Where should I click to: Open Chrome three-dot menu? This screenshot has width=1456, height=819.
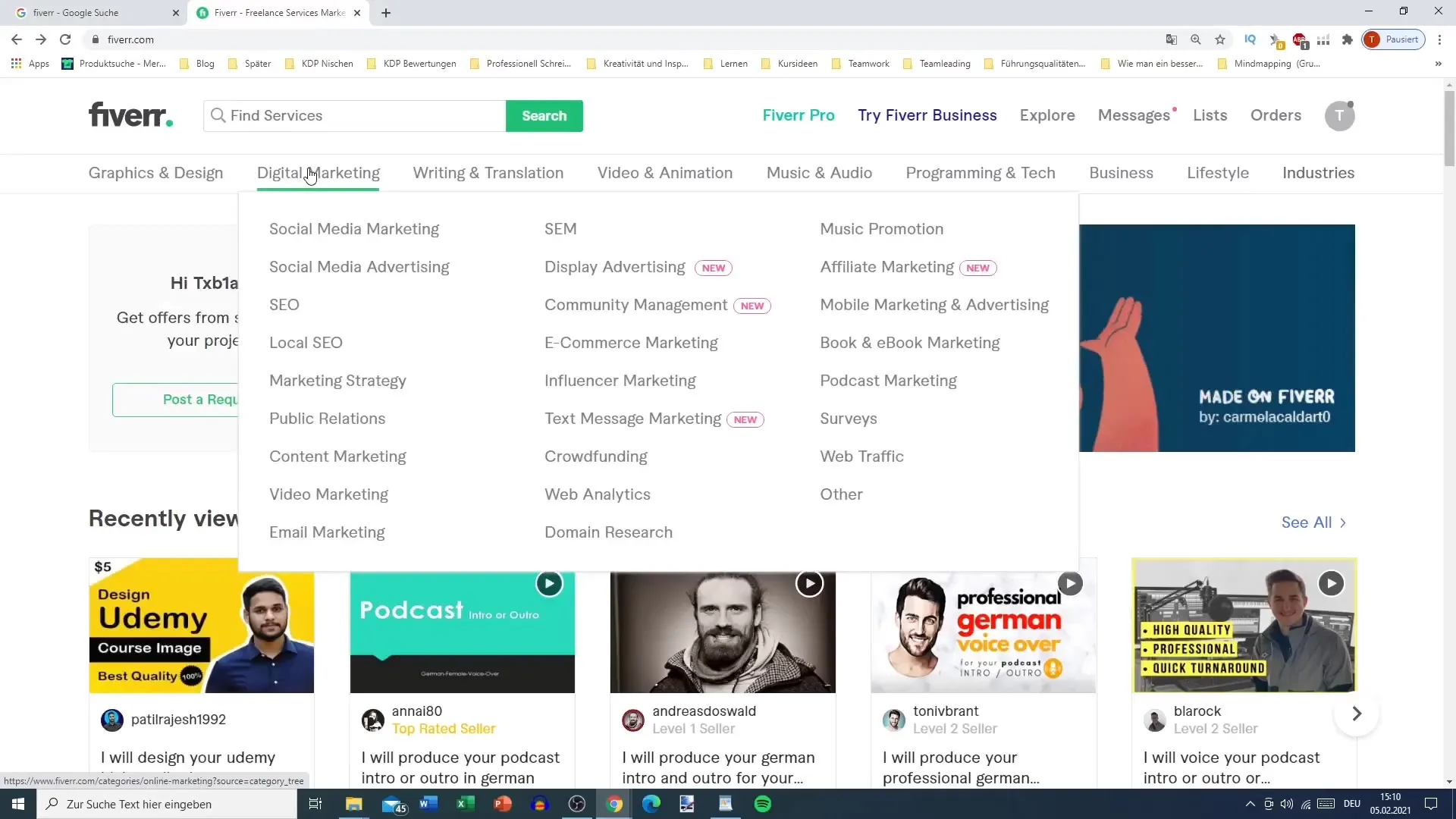1439,39
